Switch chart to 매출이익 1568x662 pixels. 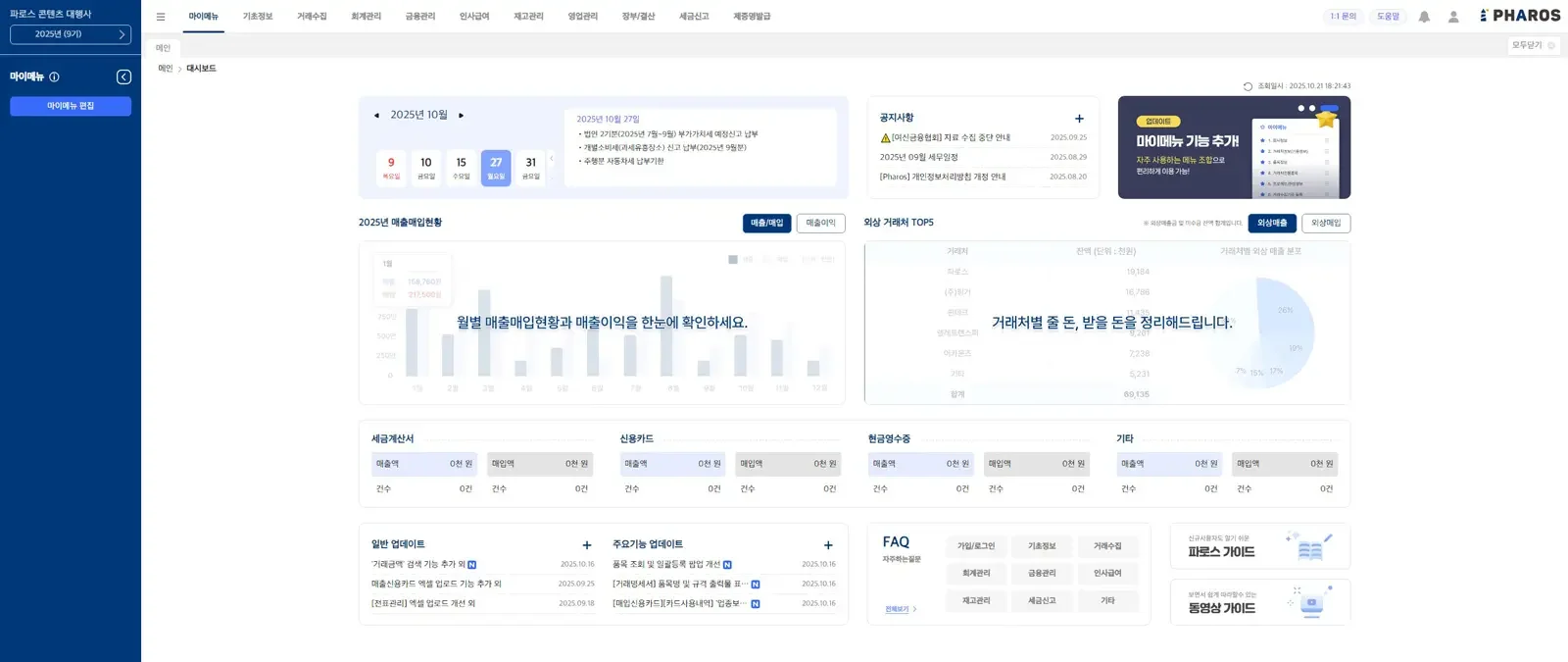pos(820,224)
